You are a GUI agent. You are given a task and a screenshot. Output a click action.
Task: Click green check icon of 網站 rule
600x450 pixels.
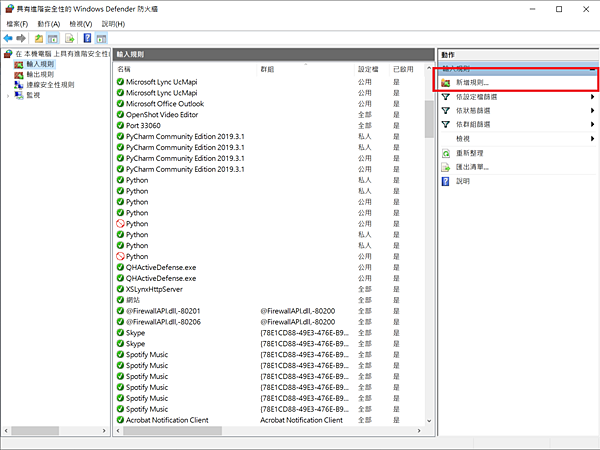(120, 300)
